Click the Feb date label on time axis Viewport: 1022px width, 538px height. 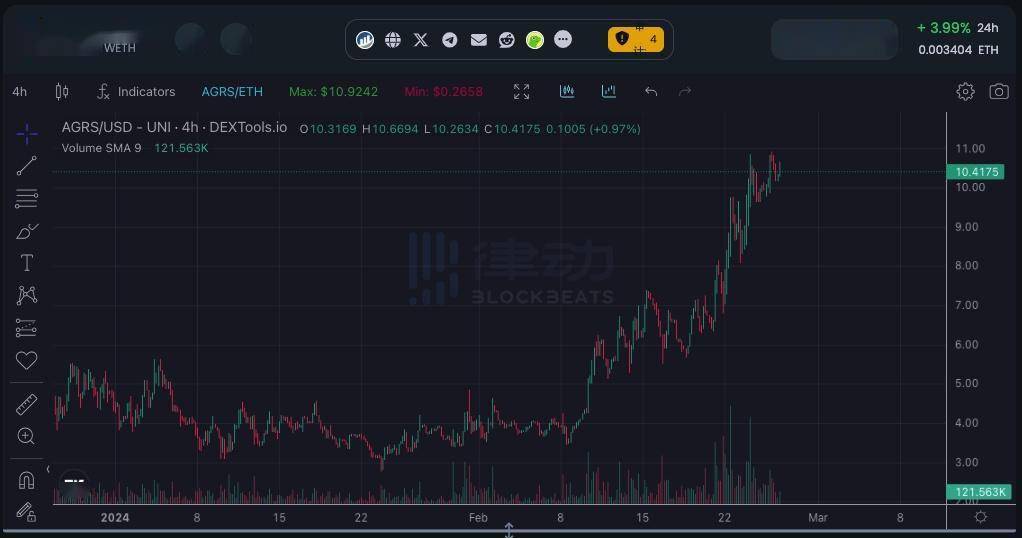[478, 518]
